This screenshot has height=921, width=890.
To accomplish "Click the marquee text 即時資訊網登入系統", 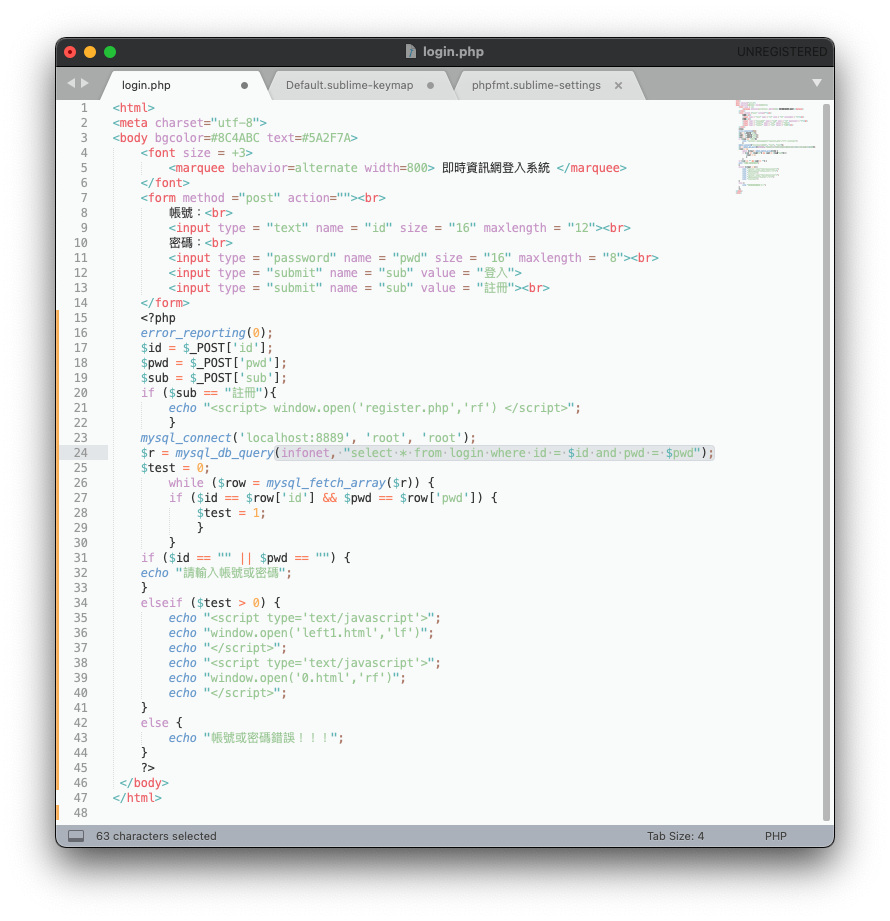I will (x=496, y=168).
